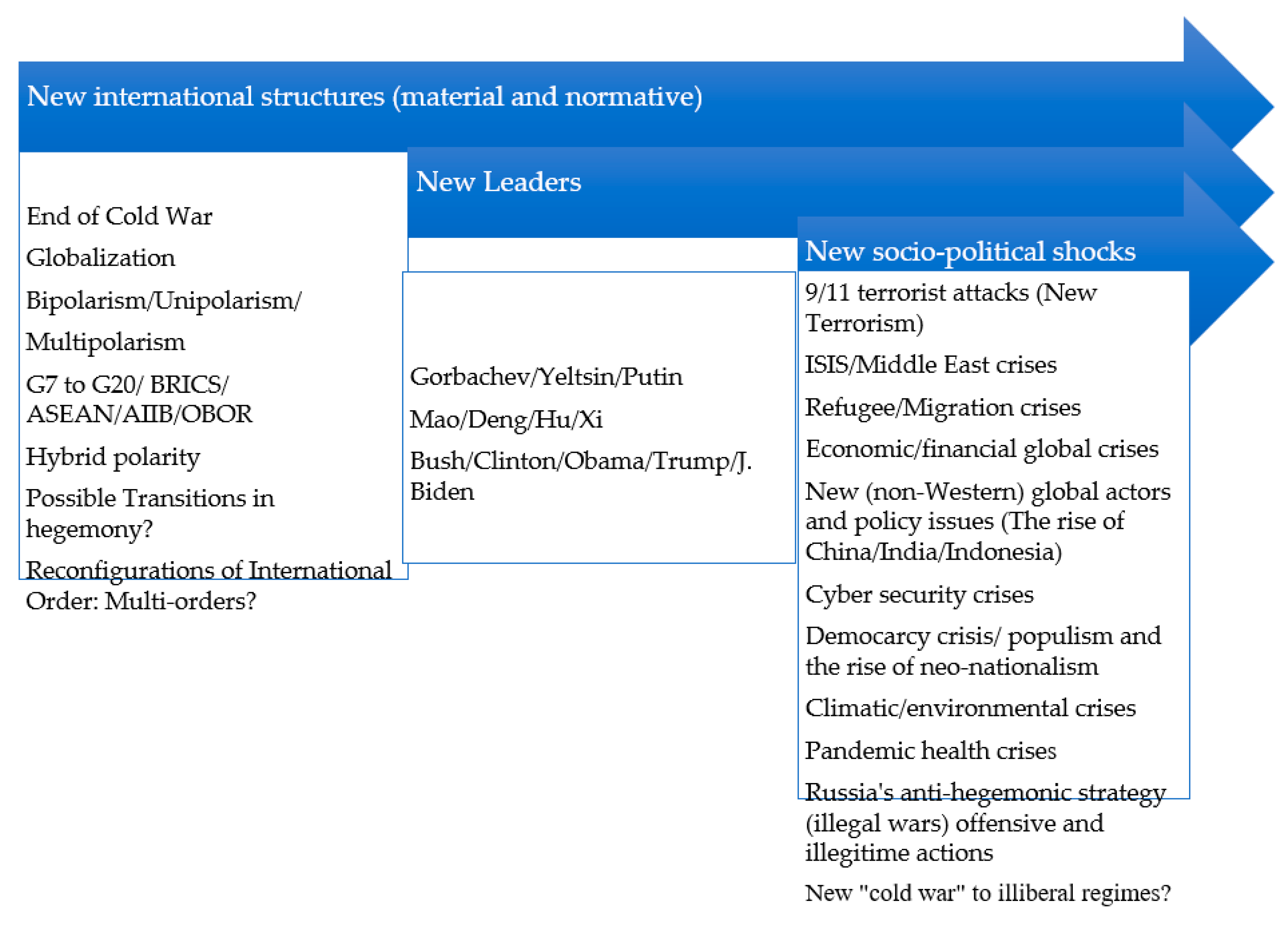Select 'ISIS/Middle East crises' item
Screen dimensions: 1288x926
pos(931,364)
